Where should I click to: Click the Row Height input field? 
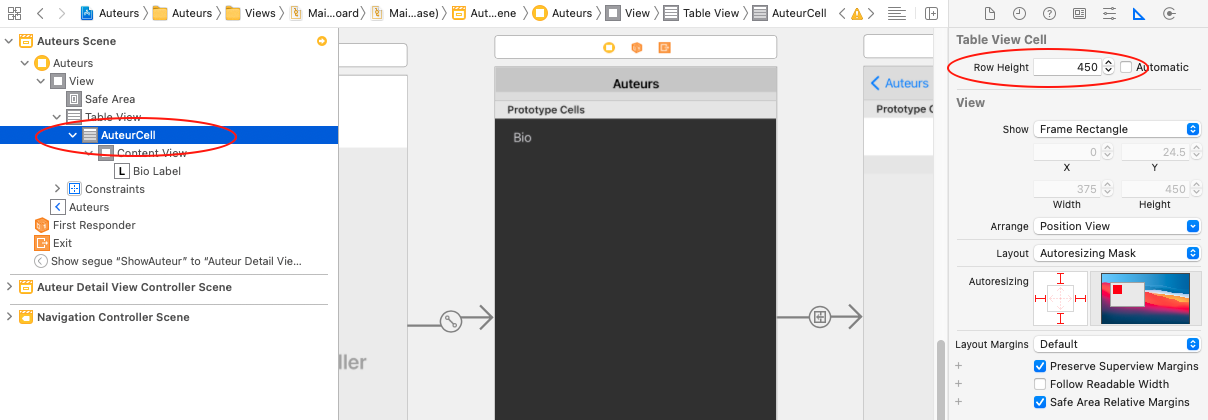coord(1066,67)
